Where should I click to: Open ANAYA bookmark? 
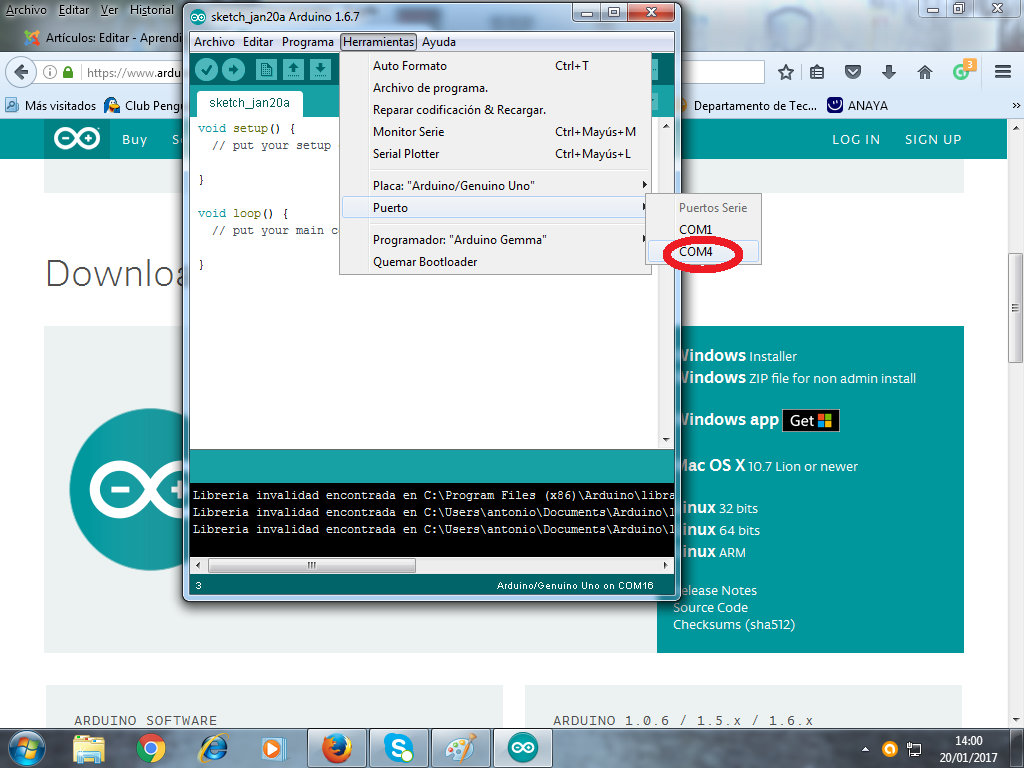click(857, 105)
